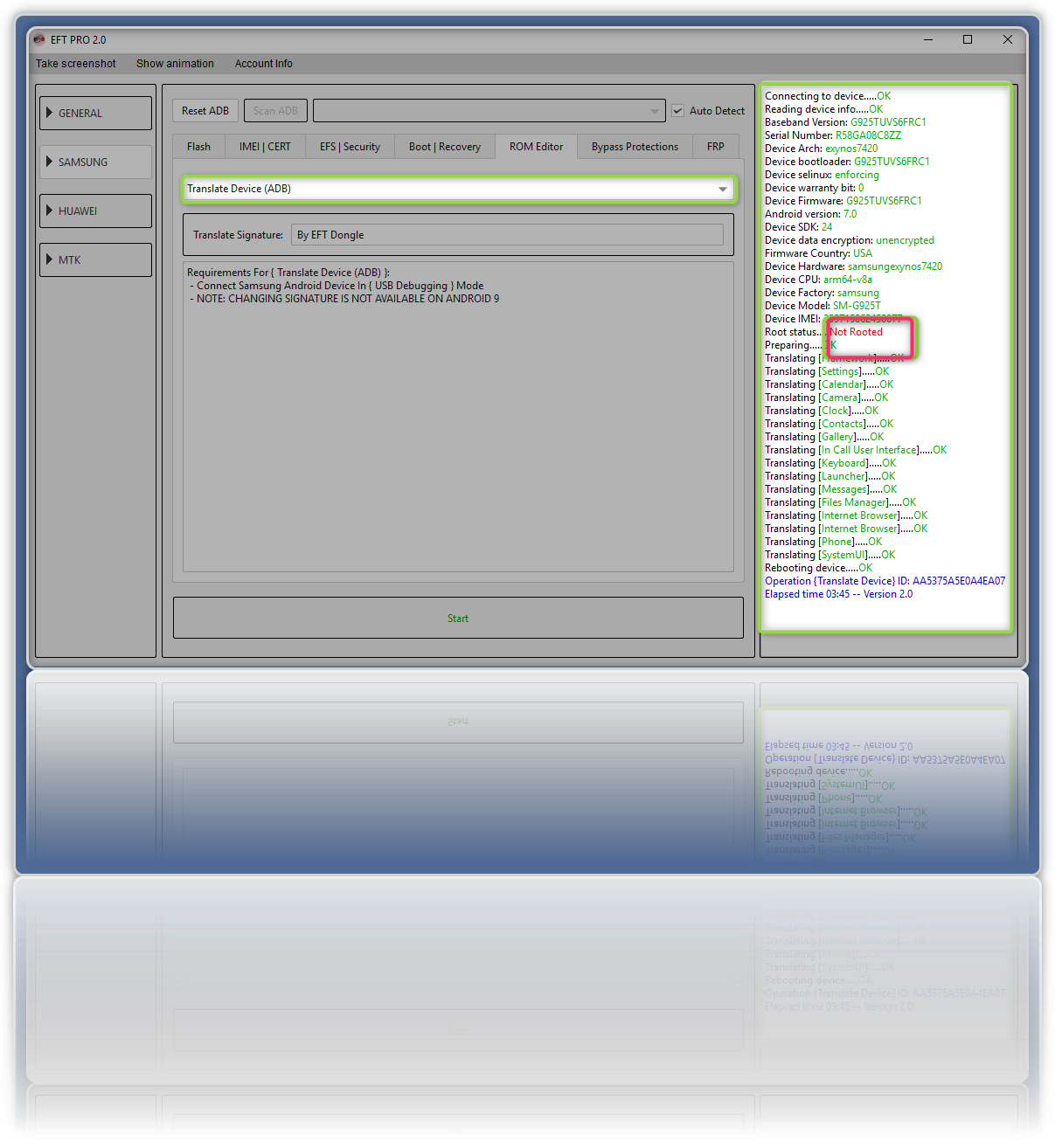The width and height of the screenshot is (1055, 1148).
Task: Click the Translate Signature input field
Action: [507, 235]
